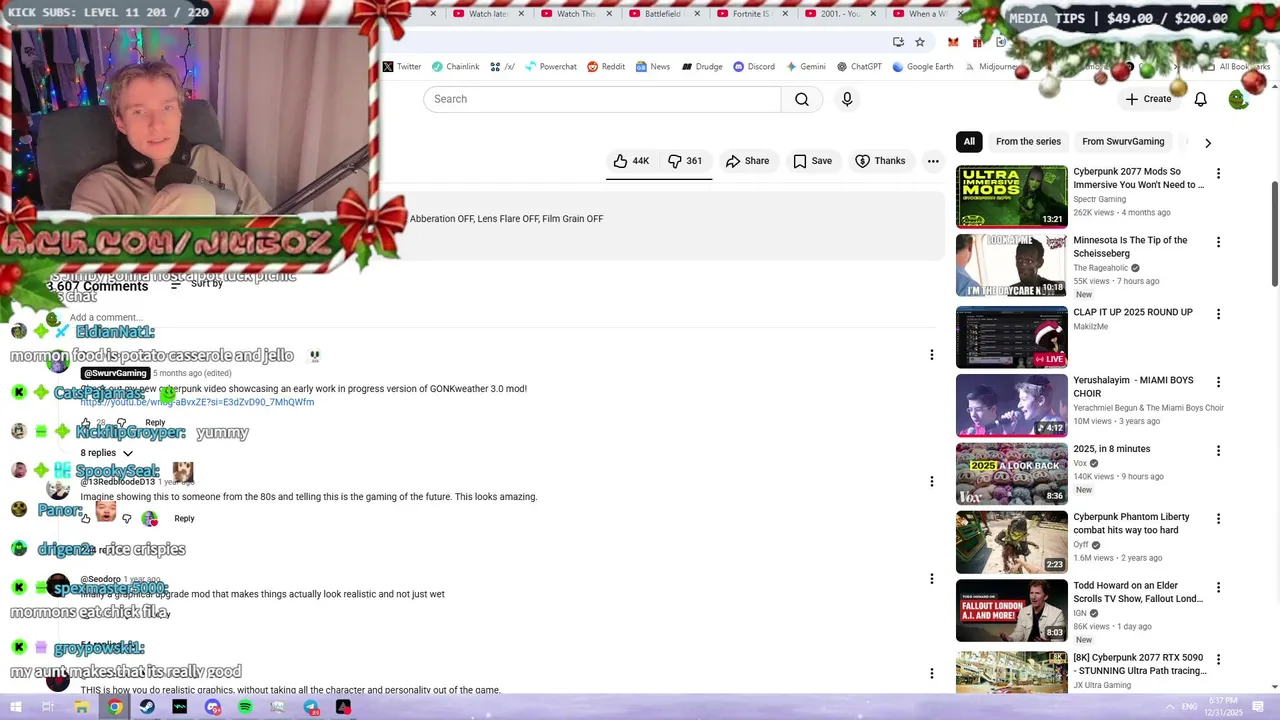The image size is (1280, 720).
Task: Open File Explorer from the taskbar
Action: pos(81,707)
